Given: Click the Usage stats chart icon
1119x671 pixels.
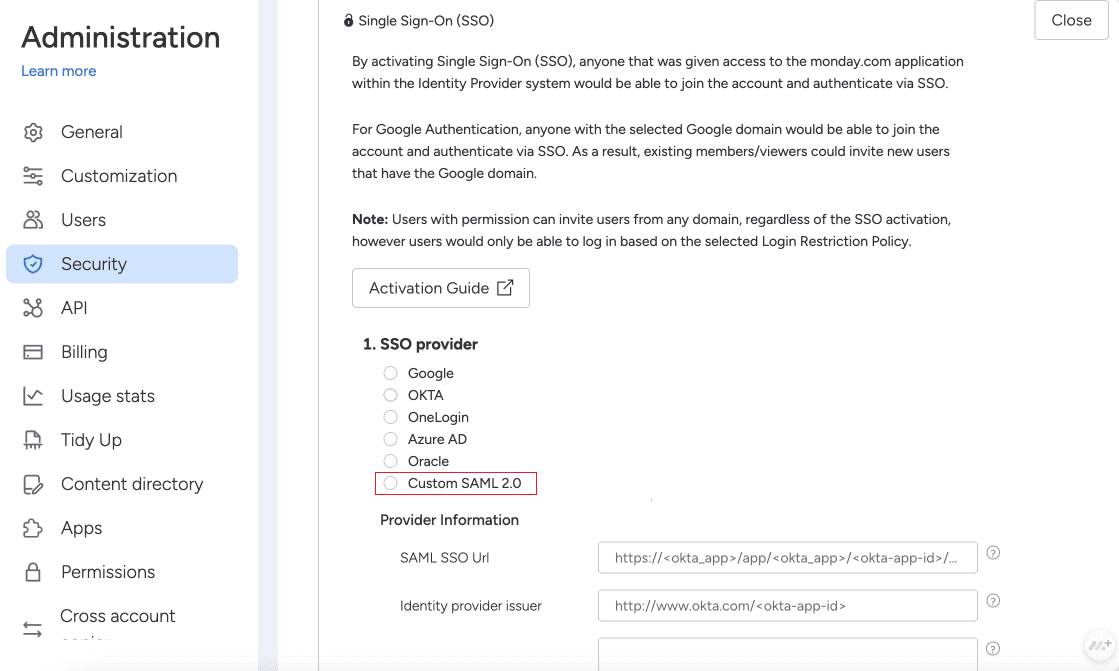Looking at the screenshot, I should (33, 396).
